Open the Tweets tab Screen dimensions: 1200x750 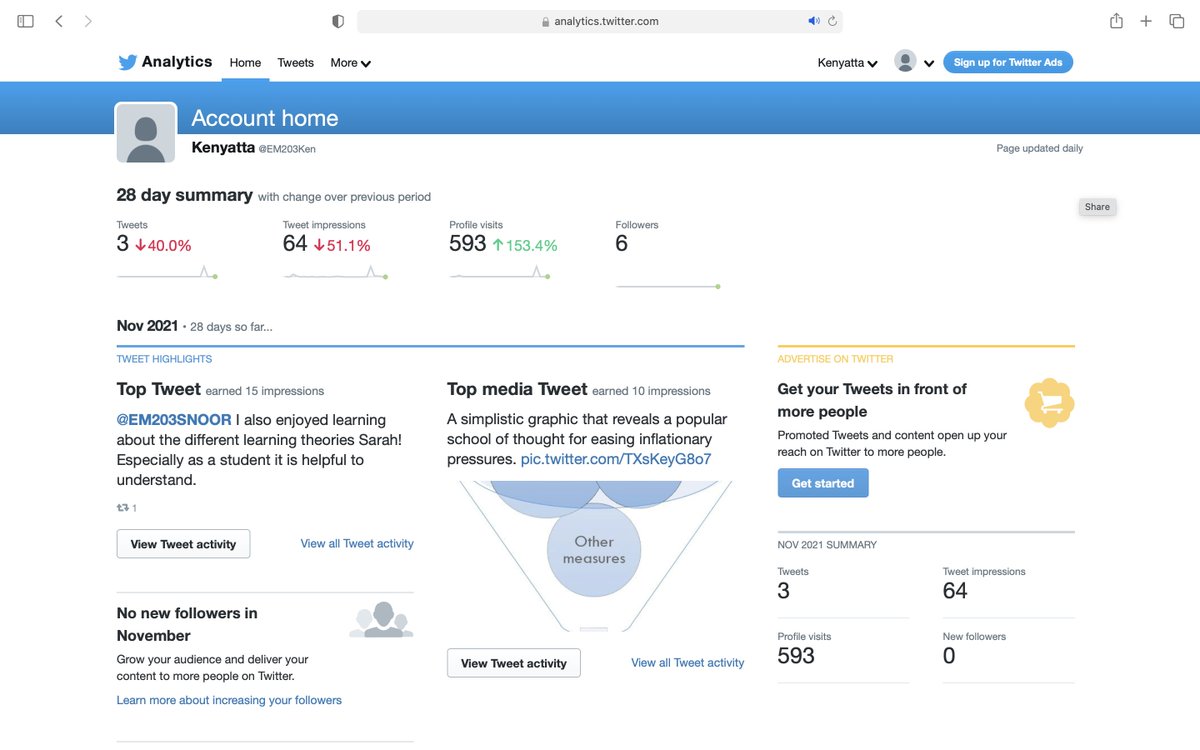tap(296, 62)
